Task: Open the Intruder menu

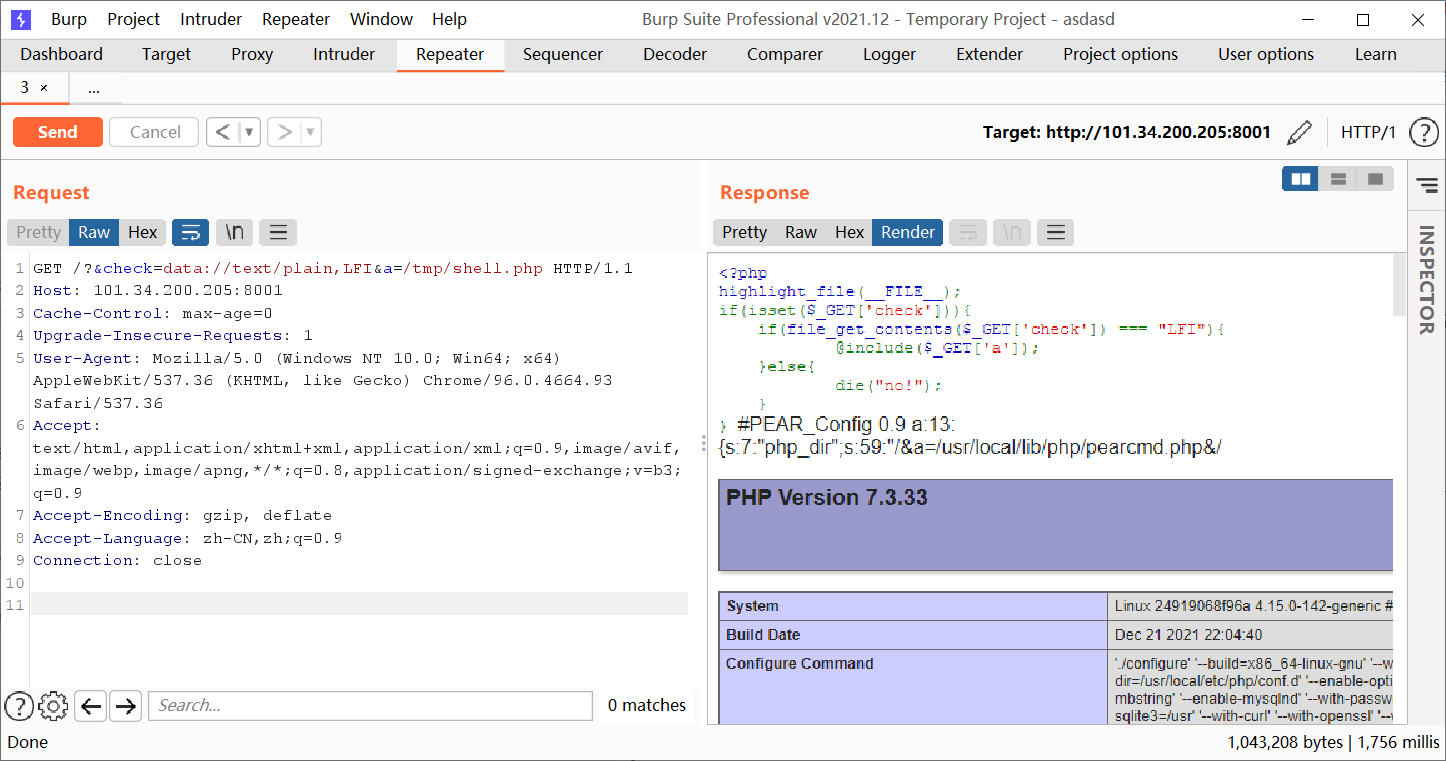Action: 211,19
